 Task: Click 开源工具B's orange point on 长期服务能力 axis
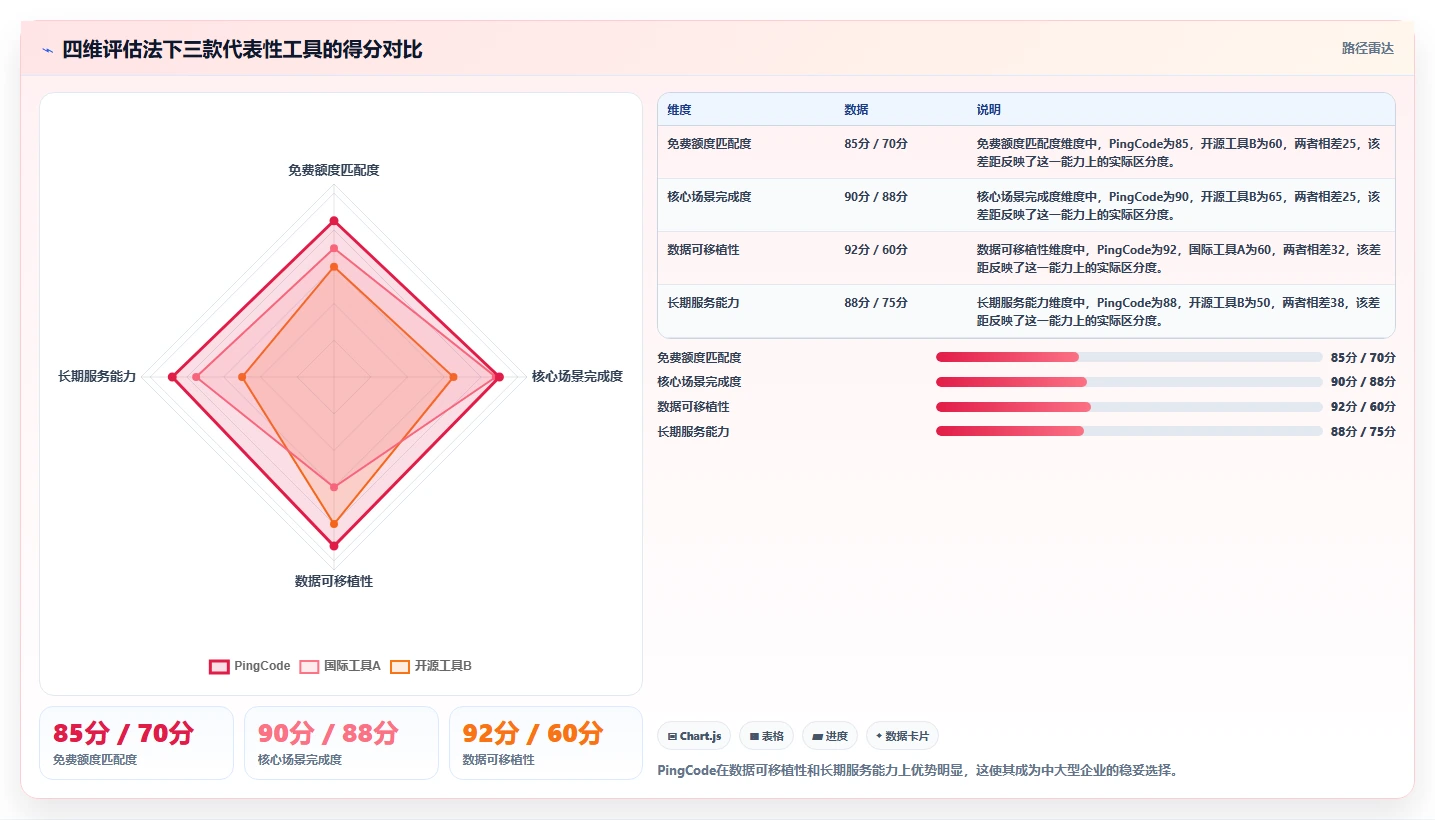coord(242,377)
